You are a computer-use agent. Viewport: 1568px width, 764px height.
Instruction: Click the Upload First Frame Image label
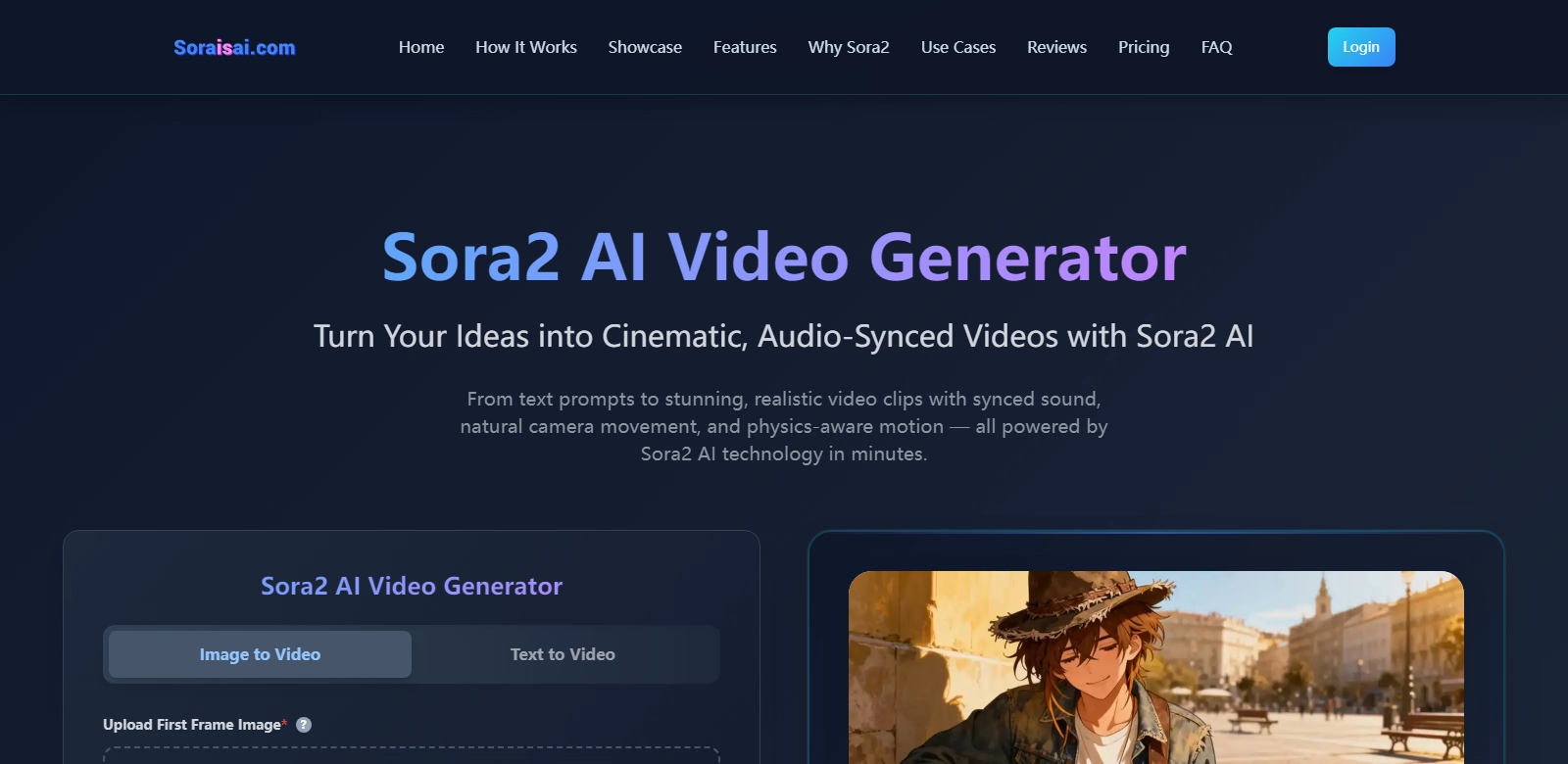pyautogui.click(x=192, y=725)
